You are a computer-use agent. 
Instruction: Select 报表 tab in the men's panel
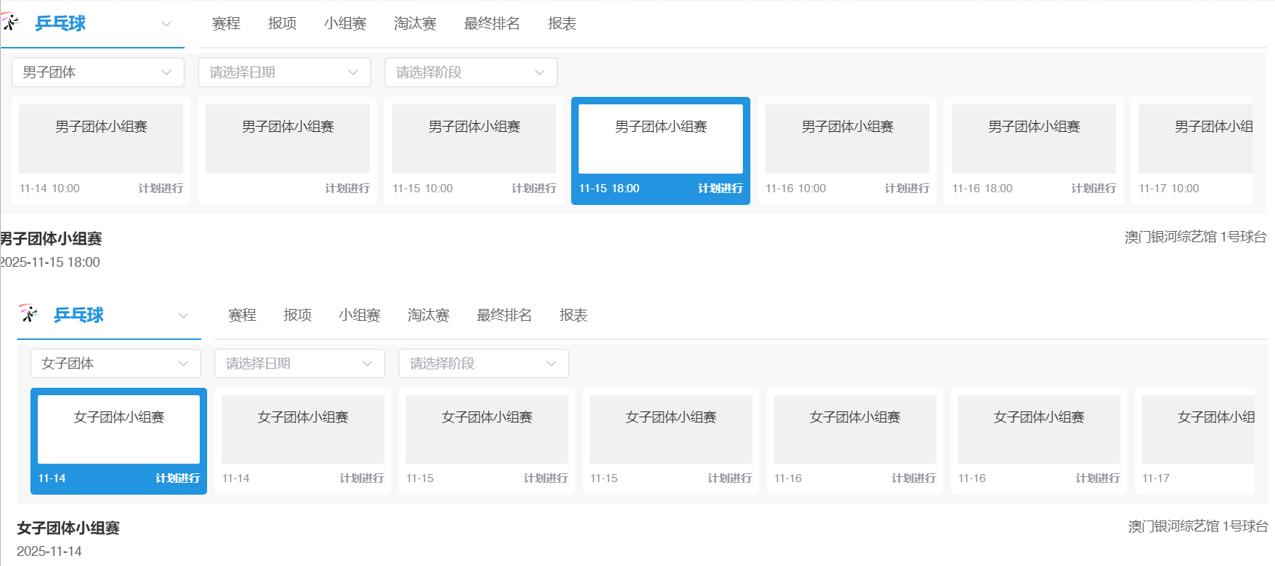[x=562, y=23]
